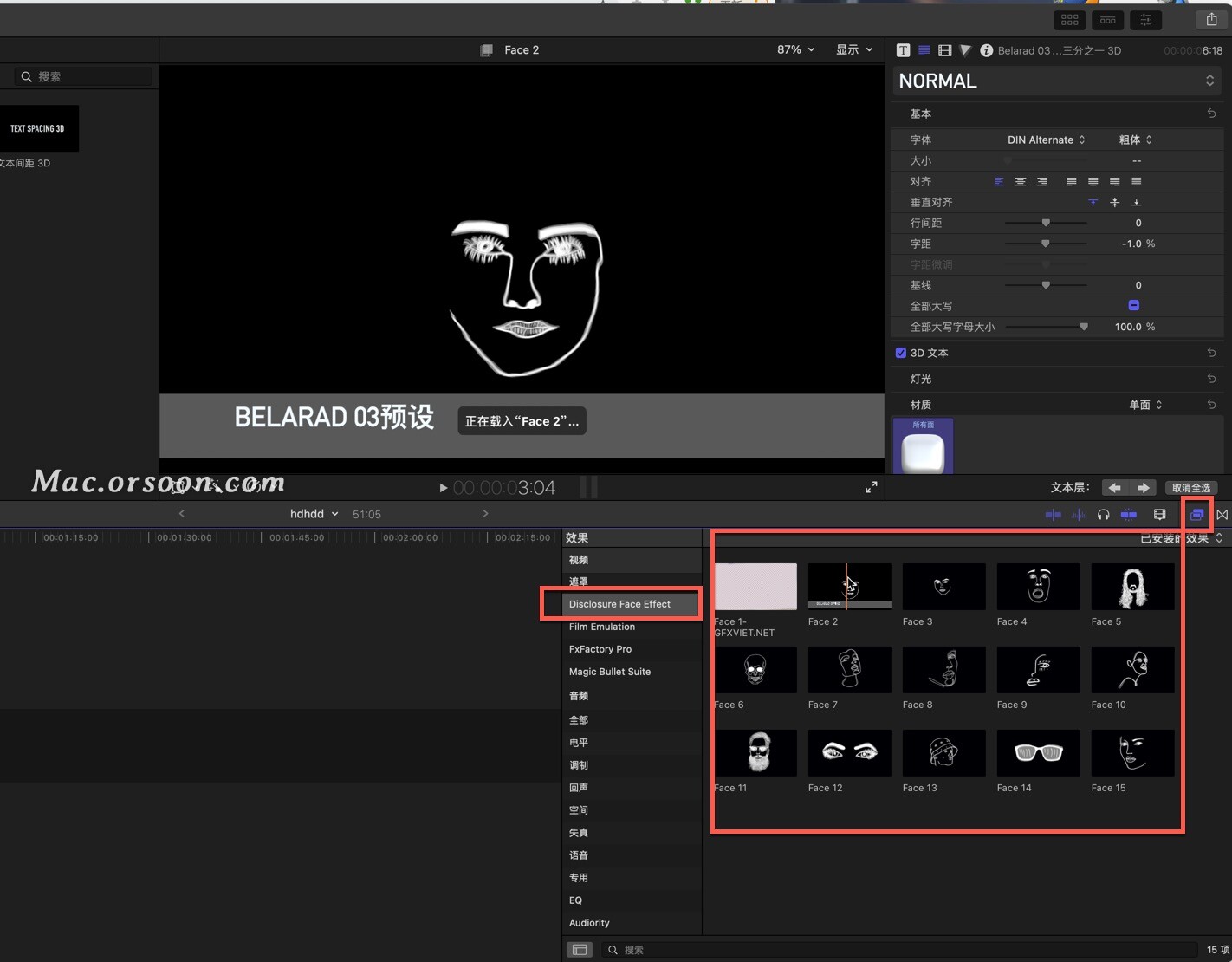Toggle the 全部大写 checkbox
The width and height of the screenshot is (1232, 962).
(x=1133, y=305)
